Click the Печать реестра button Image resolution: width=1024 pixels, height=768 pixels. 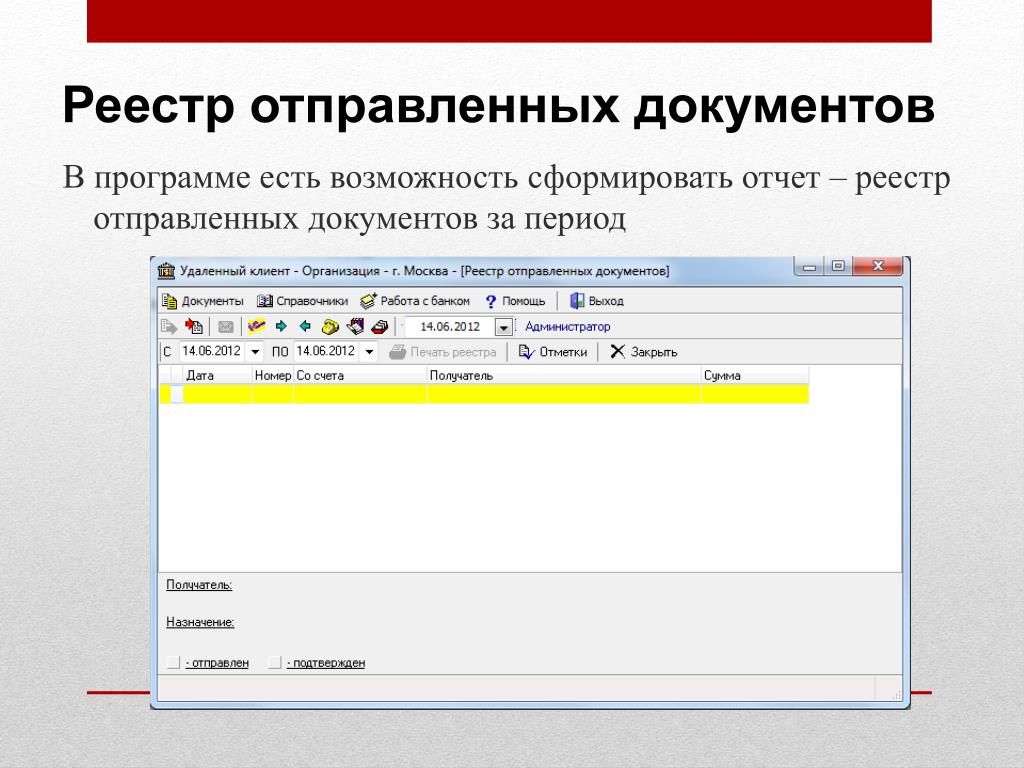coord(443,353)
